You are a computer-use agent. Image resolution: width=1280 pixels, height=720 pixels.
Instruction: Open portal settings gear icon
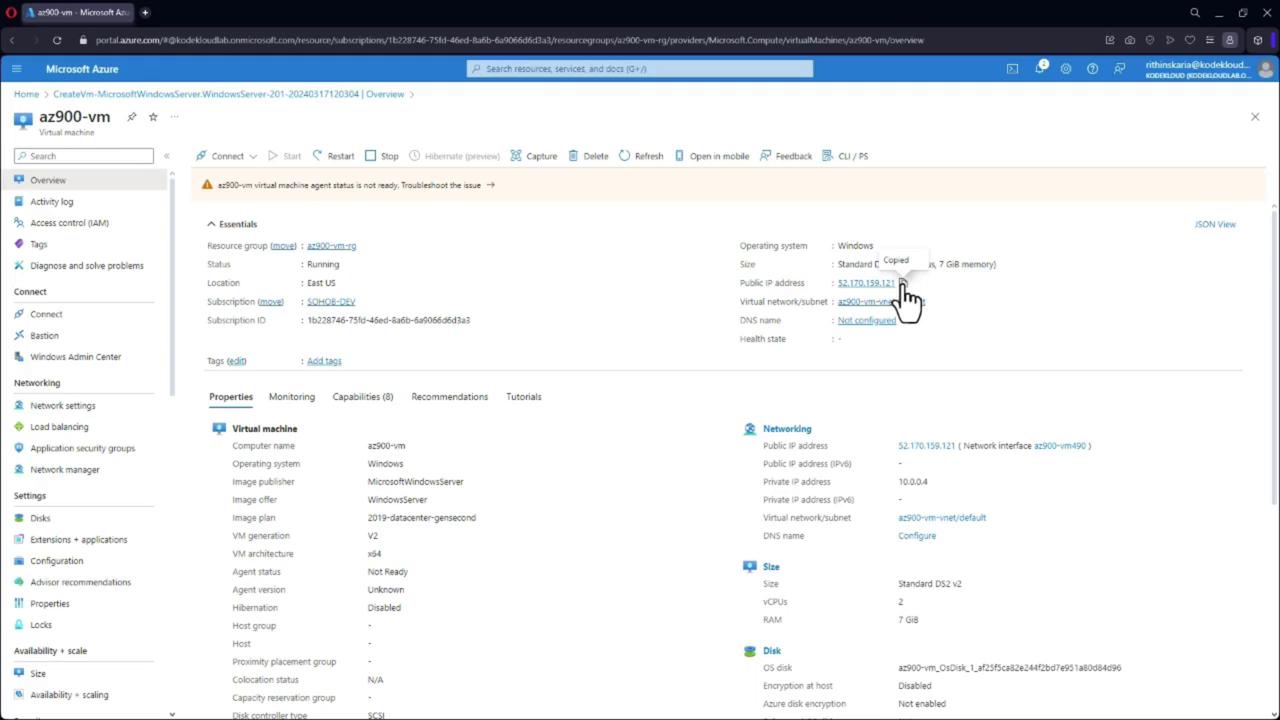point(1066,69)
